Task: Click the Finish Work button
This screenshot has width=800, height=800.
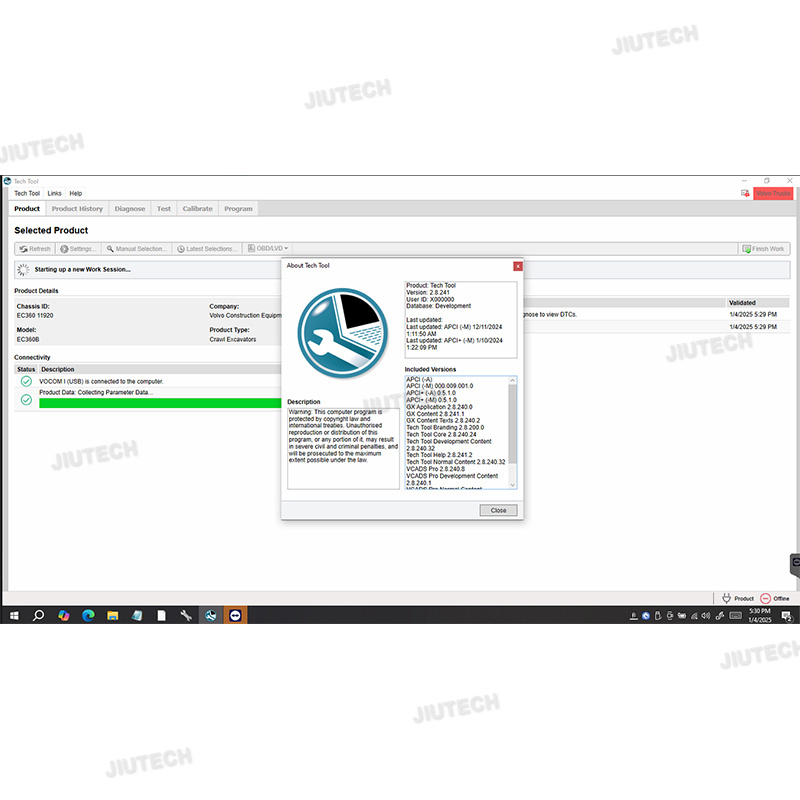Action: (764, 249)
